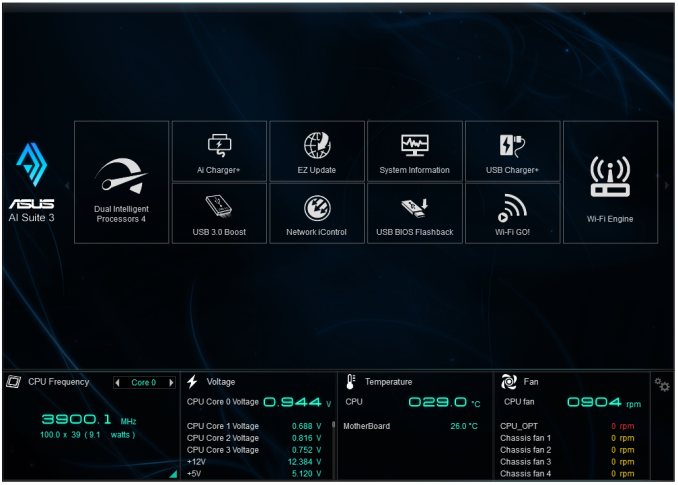Select the next core with the right arrow
This screenshot has height=485, width=678.
click(171, 383)
